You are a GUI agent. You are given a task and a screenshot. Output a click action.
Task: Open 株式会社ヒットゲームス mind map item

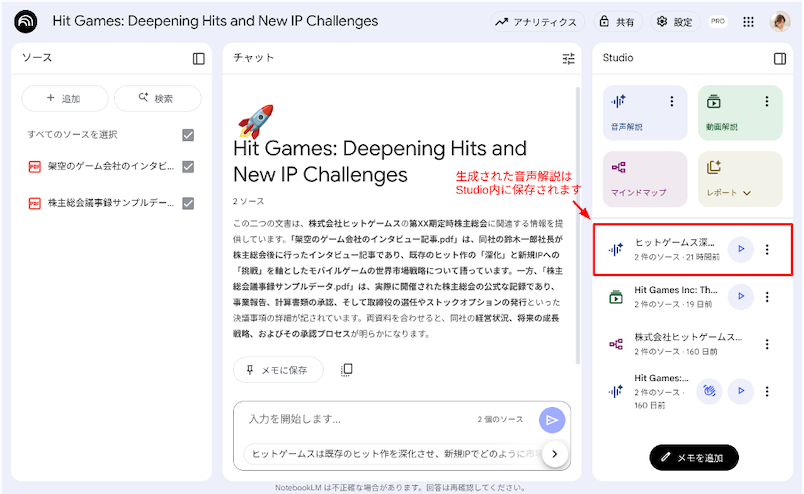coord(688,344)
